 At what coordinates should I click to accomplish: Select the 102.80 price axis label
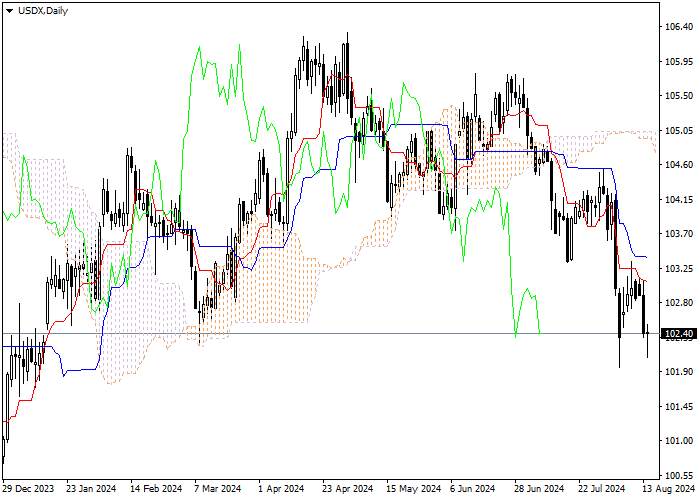[678, 303]
